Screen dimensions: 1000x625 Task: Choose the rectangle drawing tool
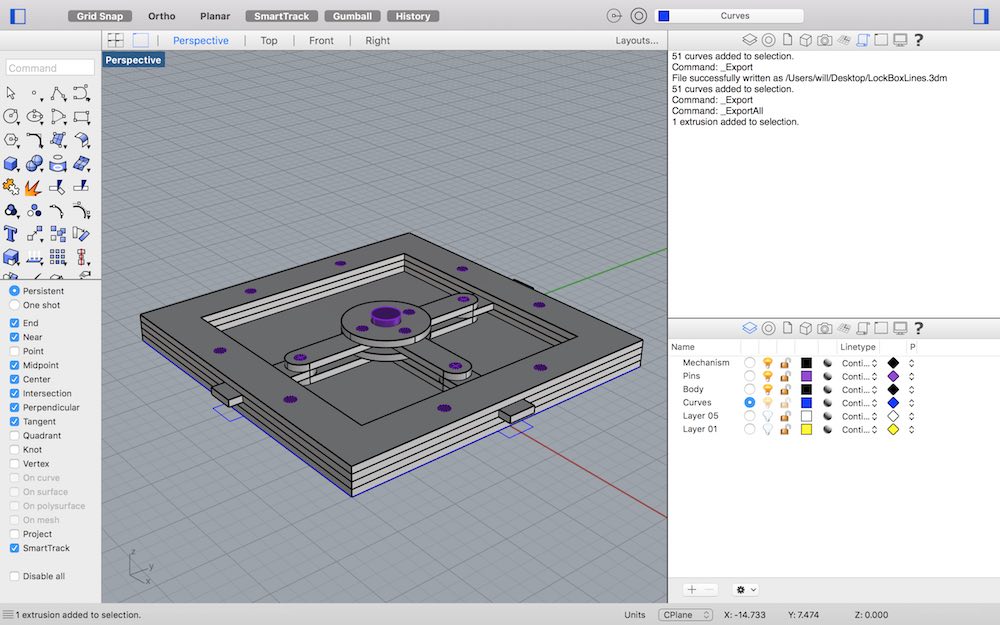[82, 116]
